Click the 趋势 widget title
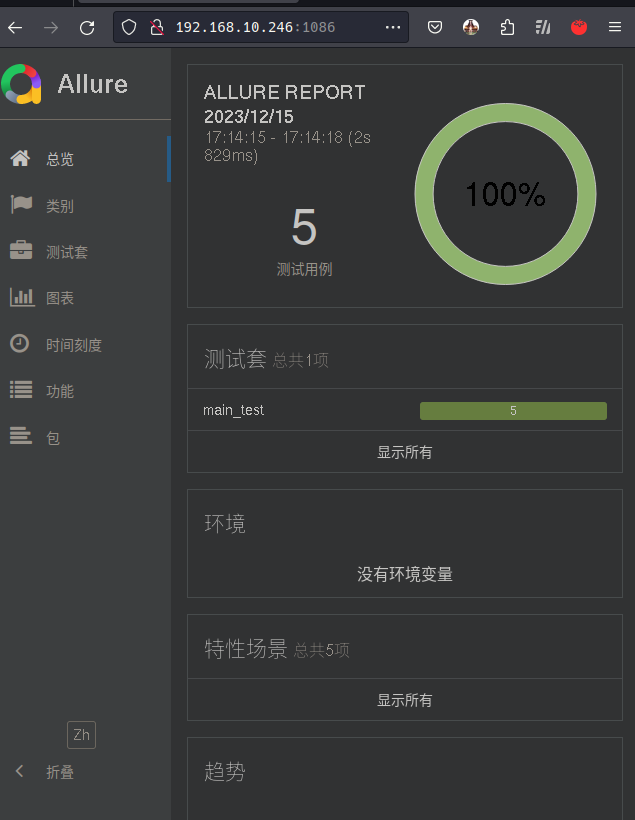The width and height of the screenshot is (635, 820). (225, 771)
